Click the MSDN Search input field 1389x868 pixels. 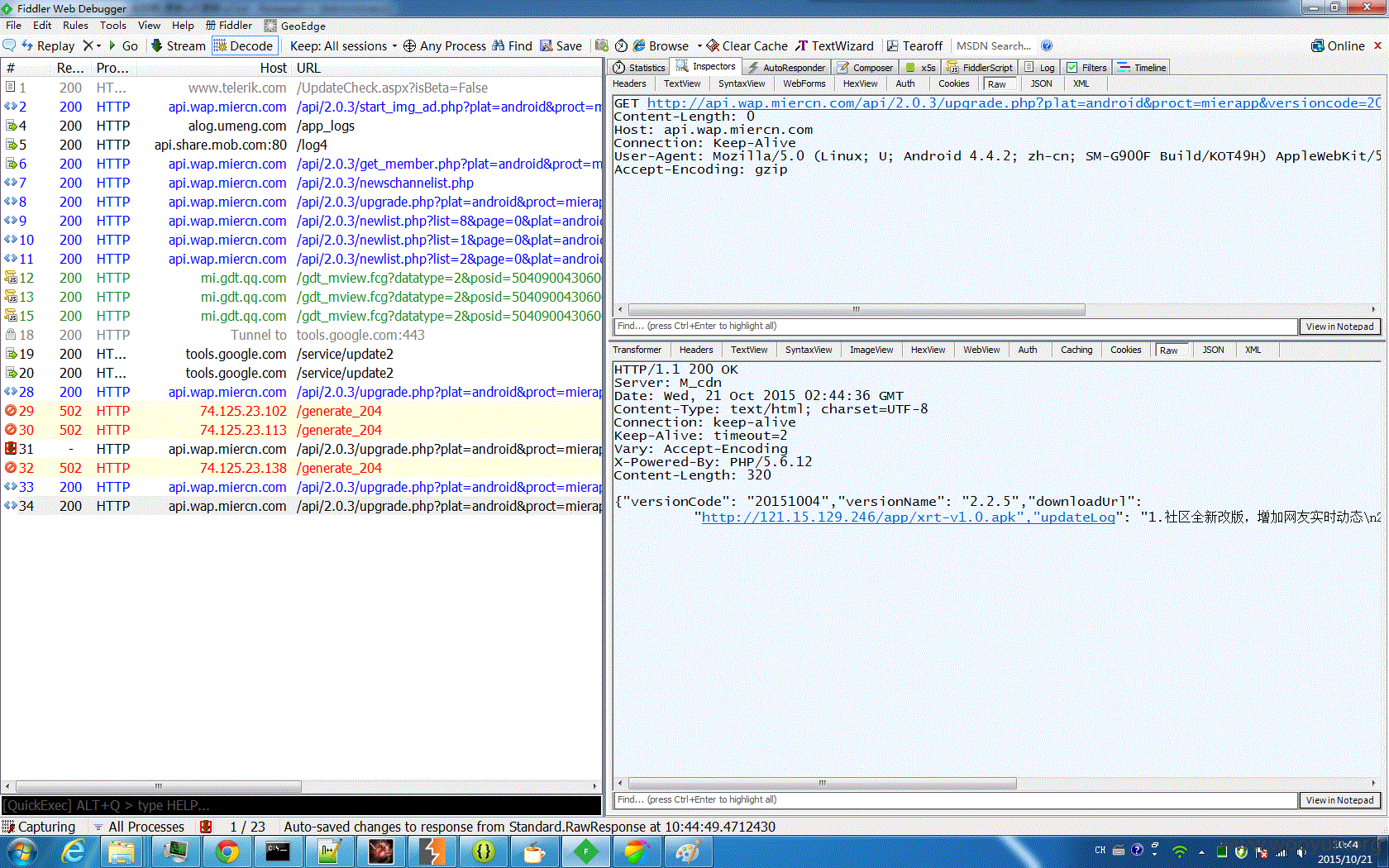point(994,45)
